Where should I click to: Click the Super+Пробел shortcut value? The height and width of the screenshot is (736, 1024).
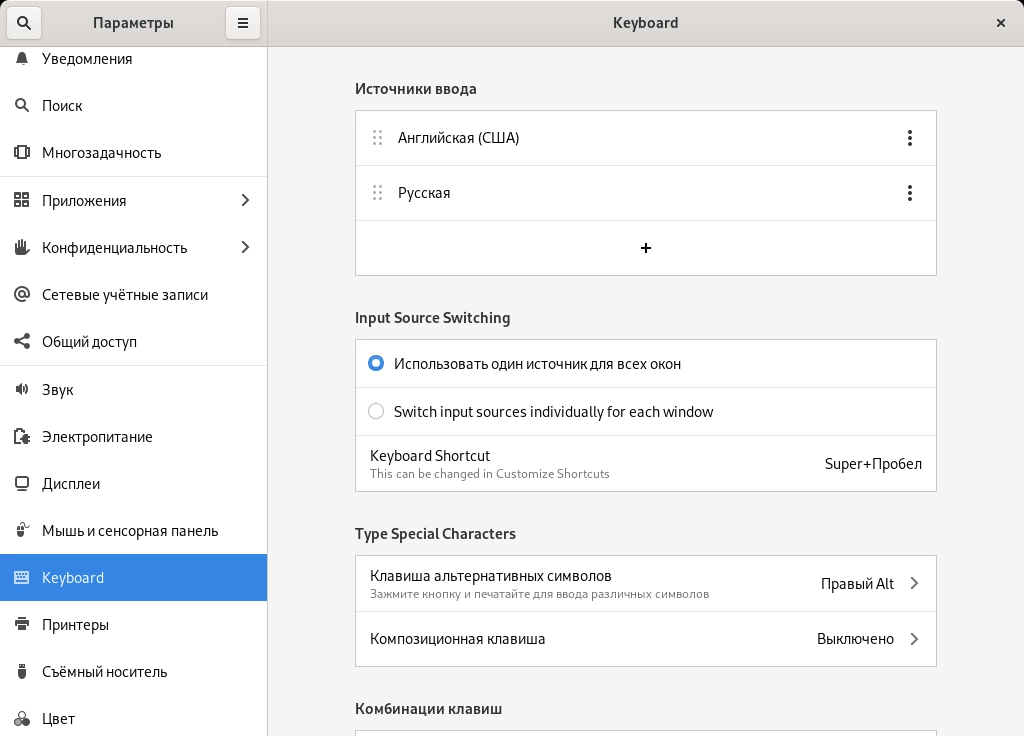coord(873,464)
